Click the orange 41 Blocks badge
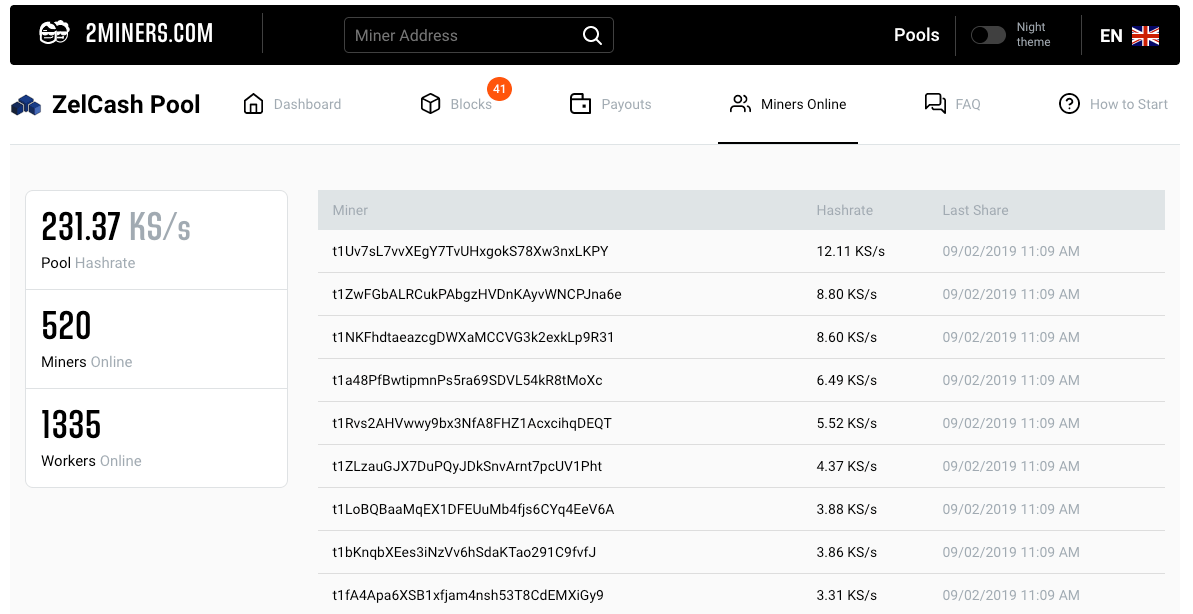This screenshot has width=1193, height=614. pos(500,89)
